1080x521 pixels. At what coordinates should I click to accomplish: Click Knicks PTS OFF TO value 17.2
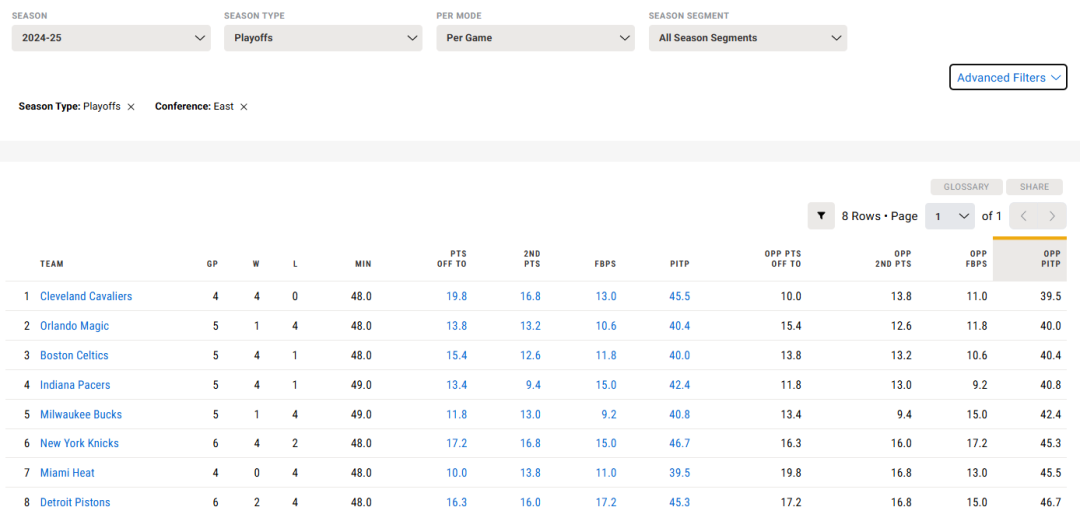[x=456, y=443]
